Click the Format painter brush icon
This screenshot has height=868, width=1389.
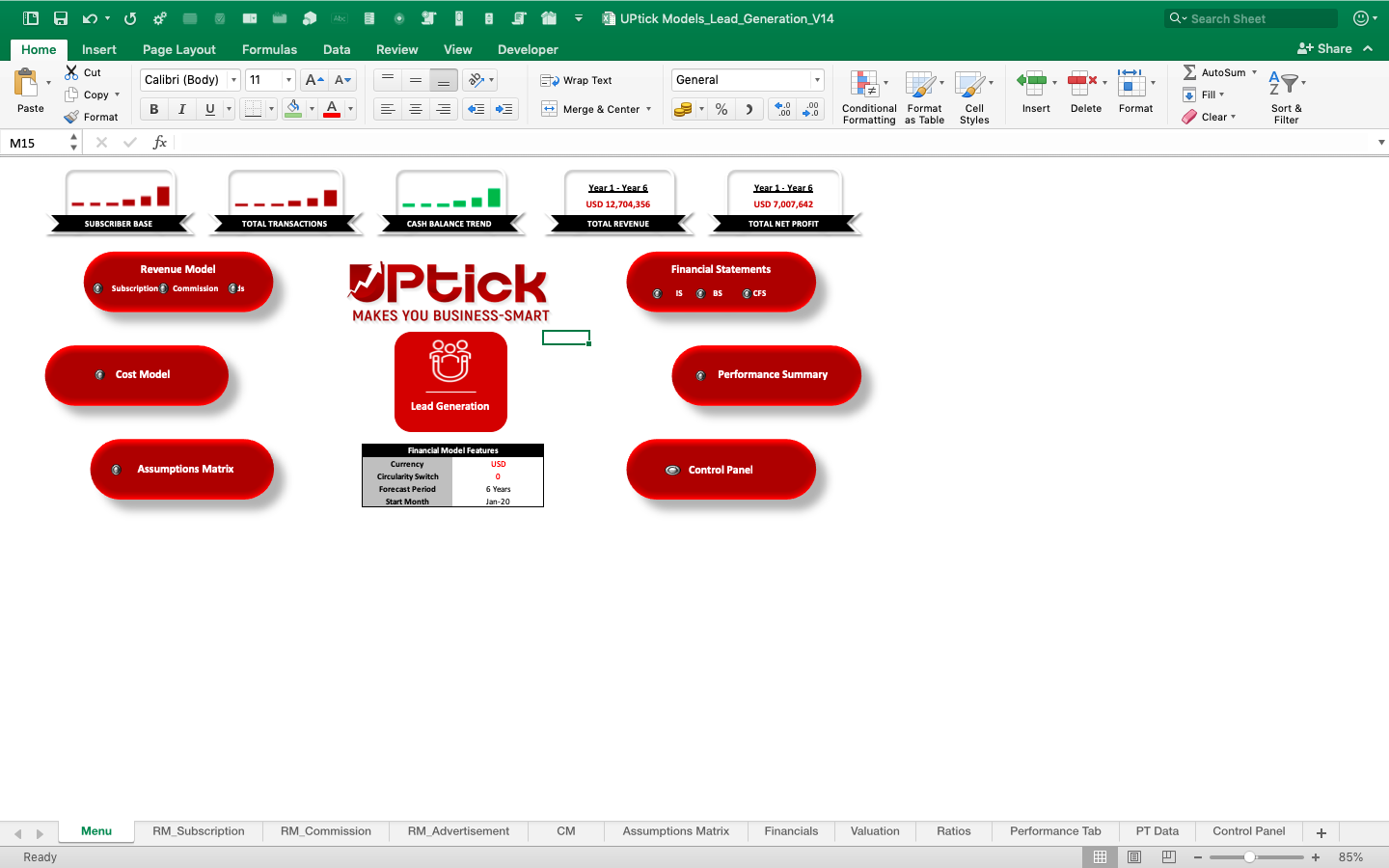point(71,117)
